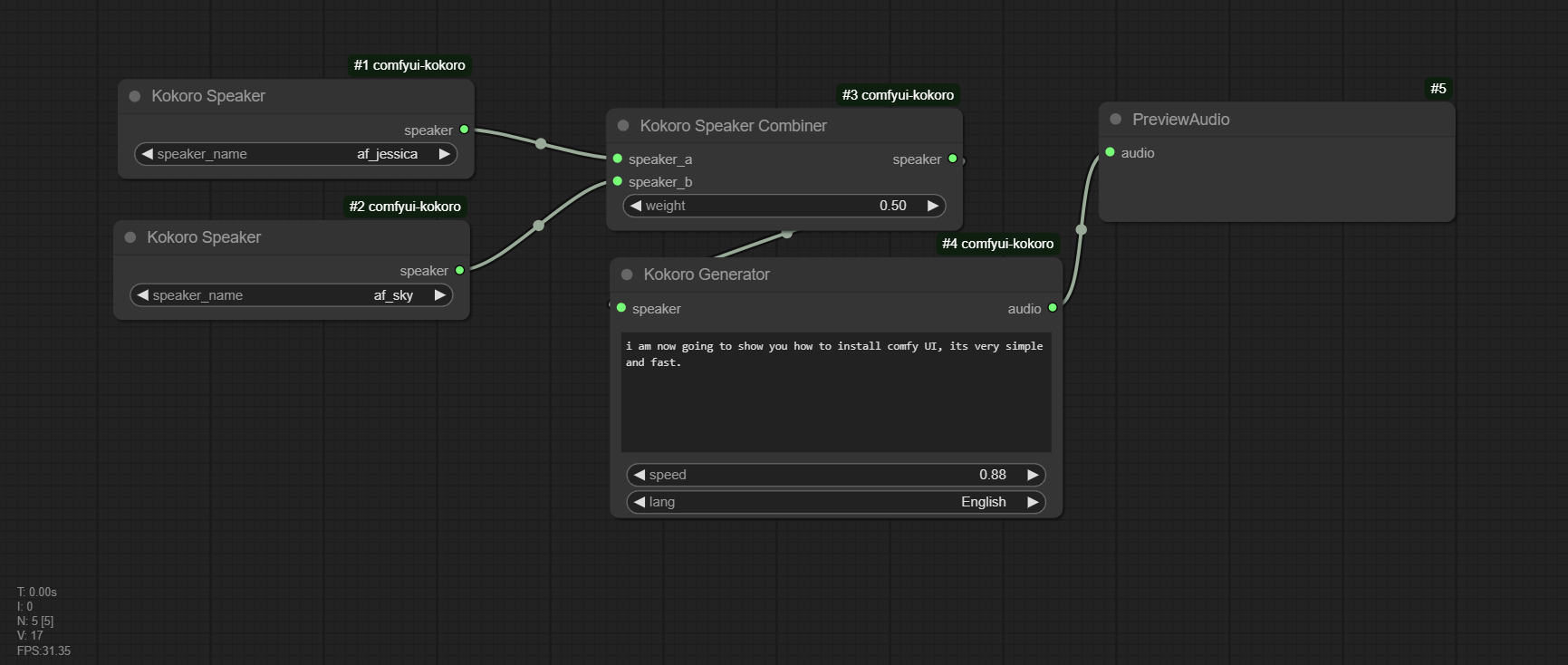Open the af_sky speaker_name dropdown
Viewport: 1568px width, 665px height.
pyautogui.click(x=291, y=295)
